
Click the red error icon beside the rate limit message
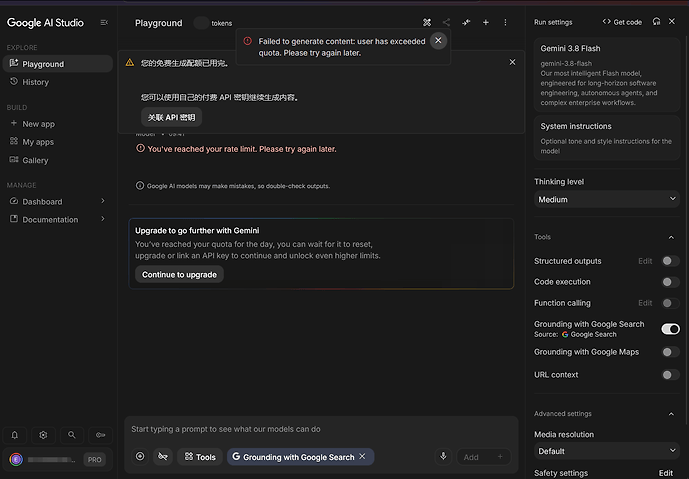[140, 149]
